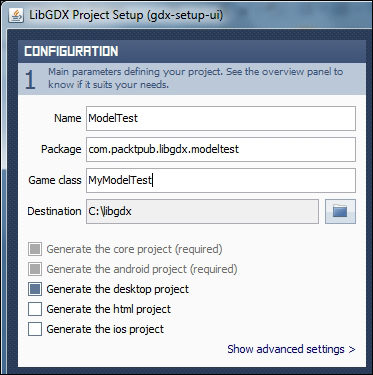Viewport: 373px width, 375px height.
Task: Select the Game class input field
Action: pos(221,180)
